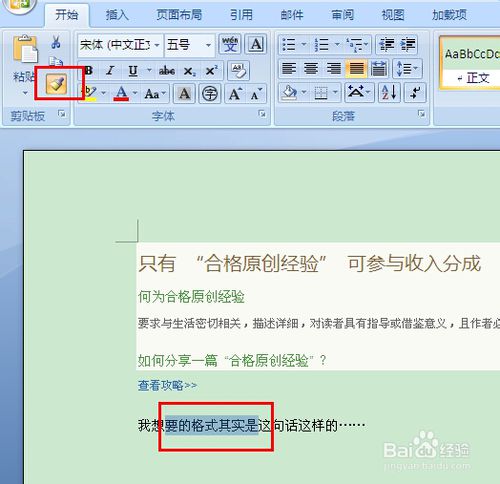Align text right
This screenshot has height=484, width=500.
(x=334, y=69)
